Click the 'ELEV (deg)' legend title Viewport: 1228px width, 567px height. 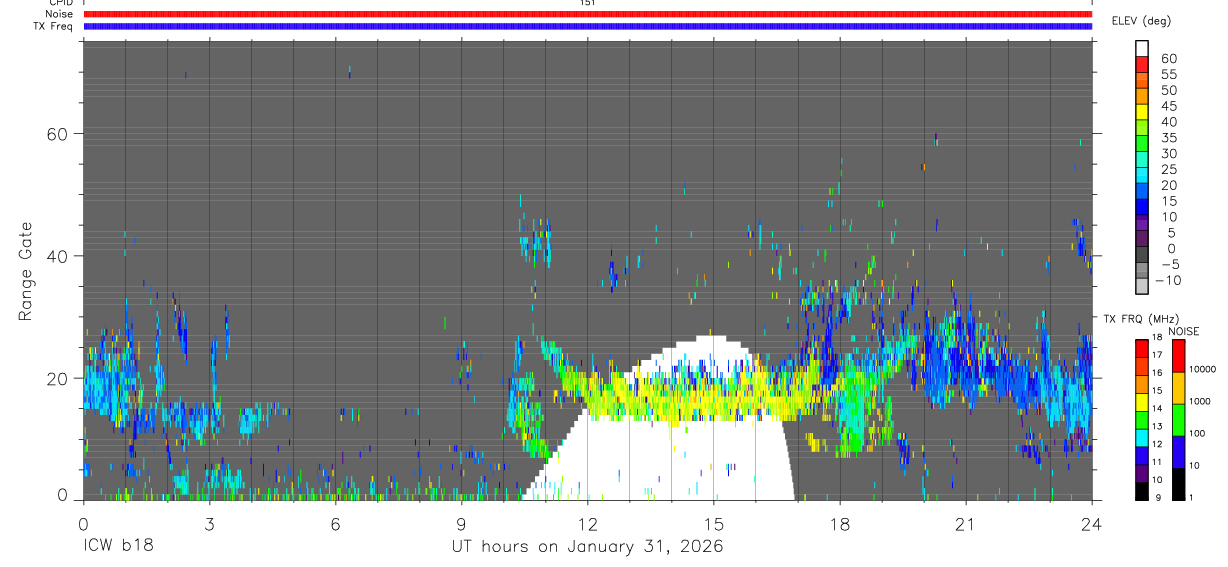point(1141,21)
